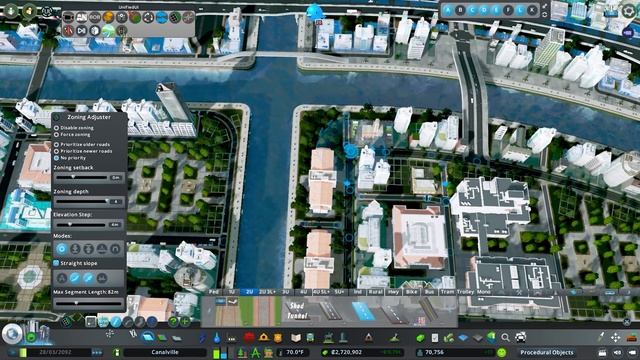Click the green plus icon near road panel
640x360 pixels.
(185, 322)
